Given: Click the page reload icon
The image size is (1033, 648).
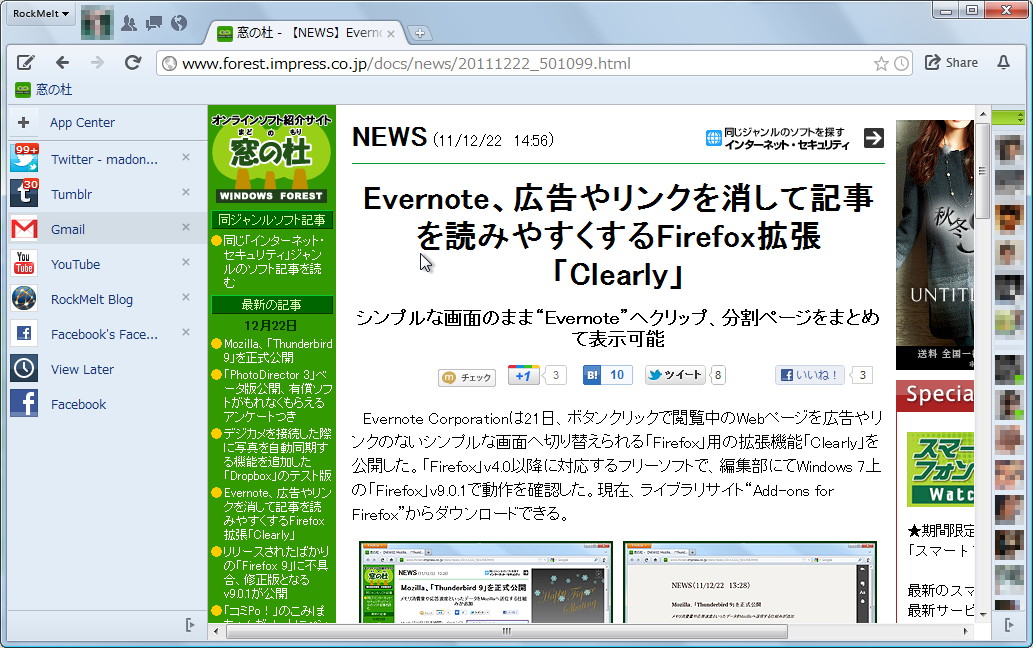Looking at the screenshot, I should point(133,62).
